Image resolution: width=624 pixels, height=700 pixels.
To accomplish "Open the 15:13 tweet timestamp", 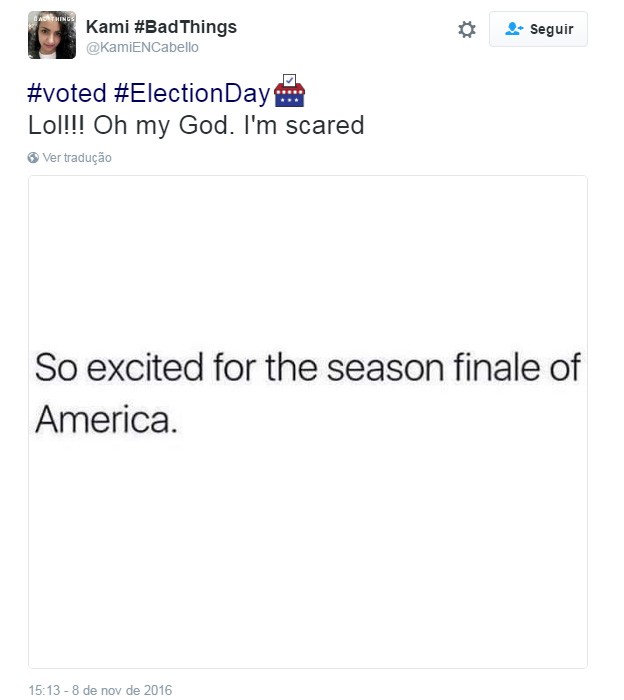I will tap(43, 690).
